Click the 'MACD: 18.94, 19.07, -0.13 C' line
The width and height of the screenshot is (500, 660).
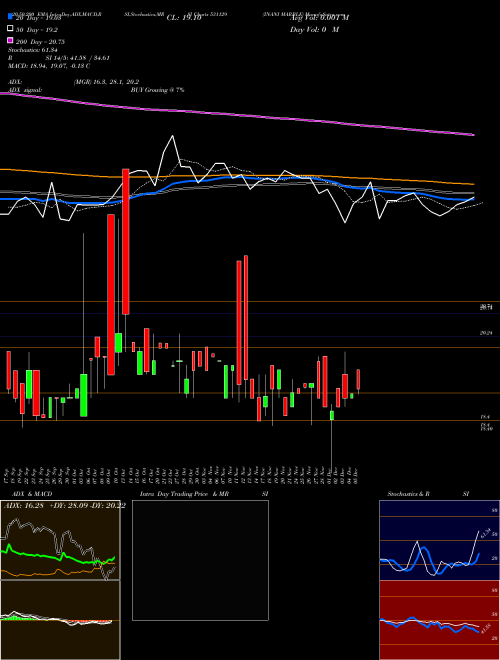[x=49, y=66]
